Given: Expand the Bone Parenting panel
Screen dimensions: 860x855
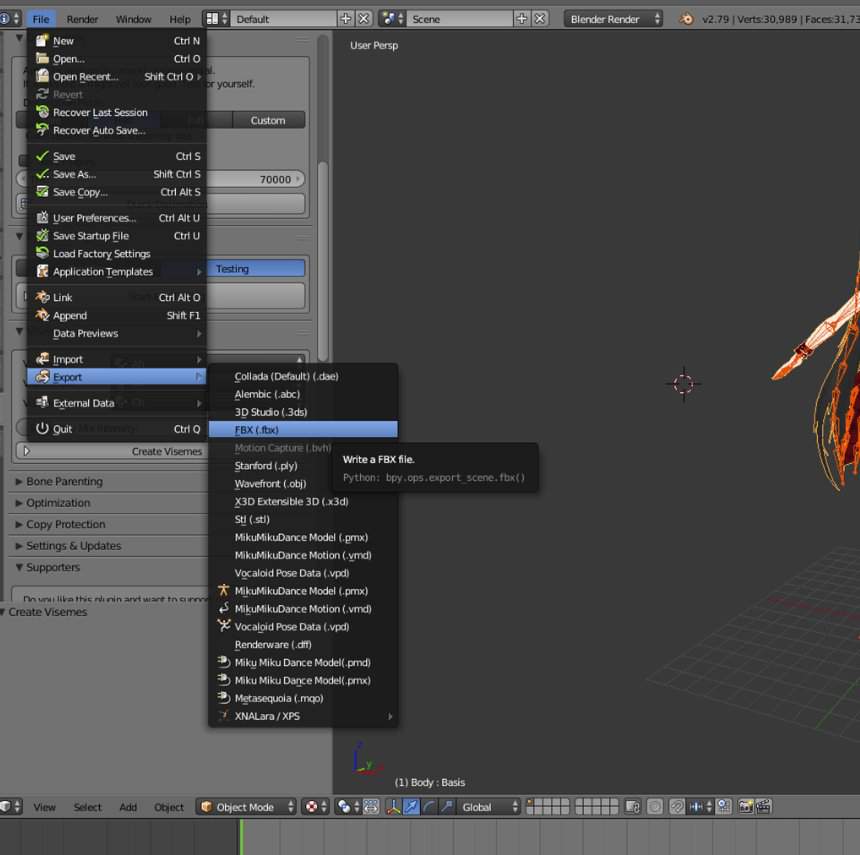Looking at the screenshot, I should coord(64,482).
